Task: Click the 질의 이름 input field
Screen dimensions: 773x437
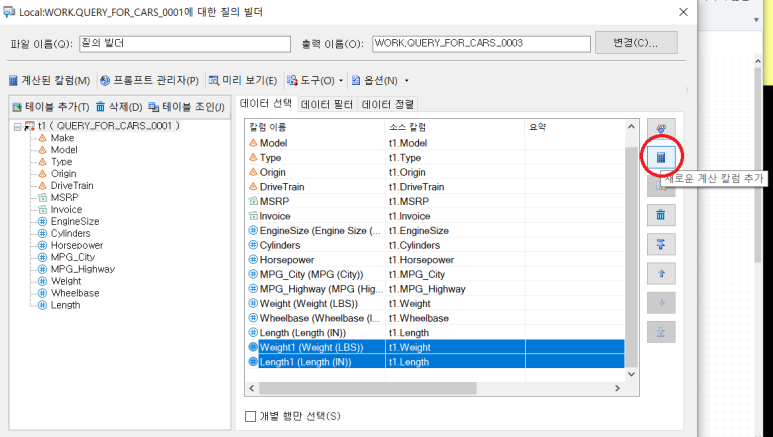Action: (184, 43)
